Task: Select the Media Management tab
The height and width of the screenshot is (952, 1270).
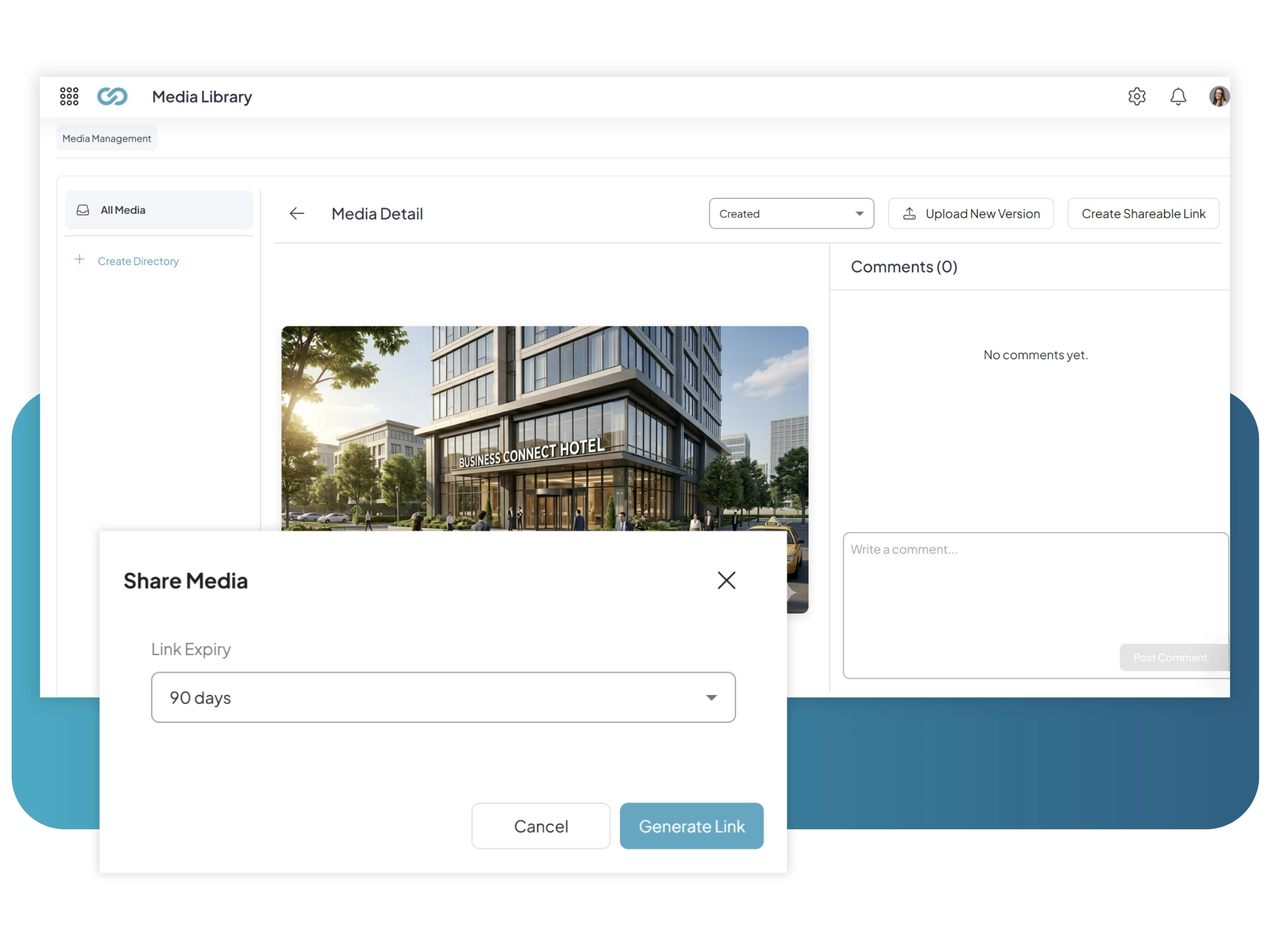Action: pos(107,138)
